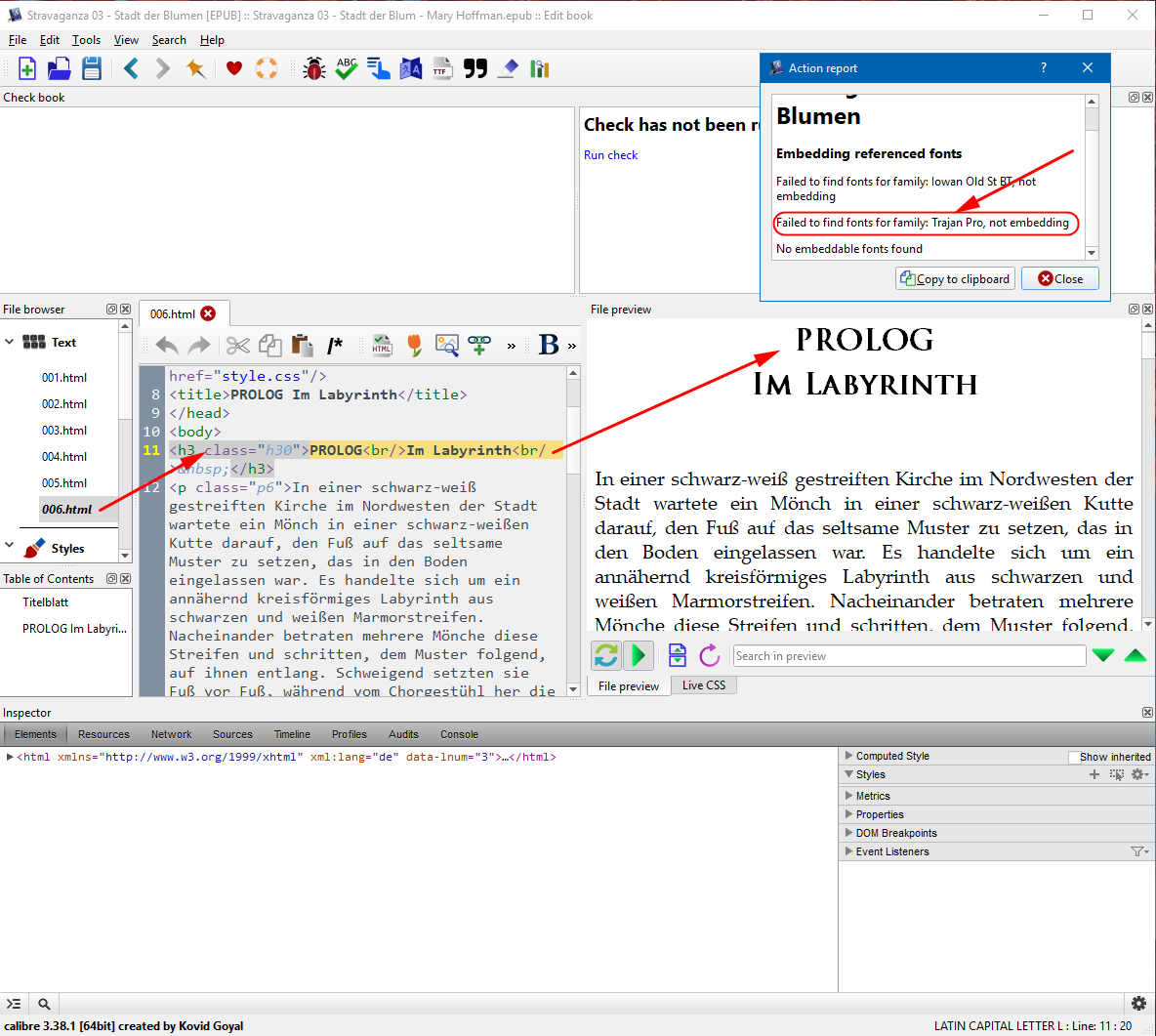Click the orange pin checkpoint icon
The image size is (1156, 1036).
click(x=196, y=68)
